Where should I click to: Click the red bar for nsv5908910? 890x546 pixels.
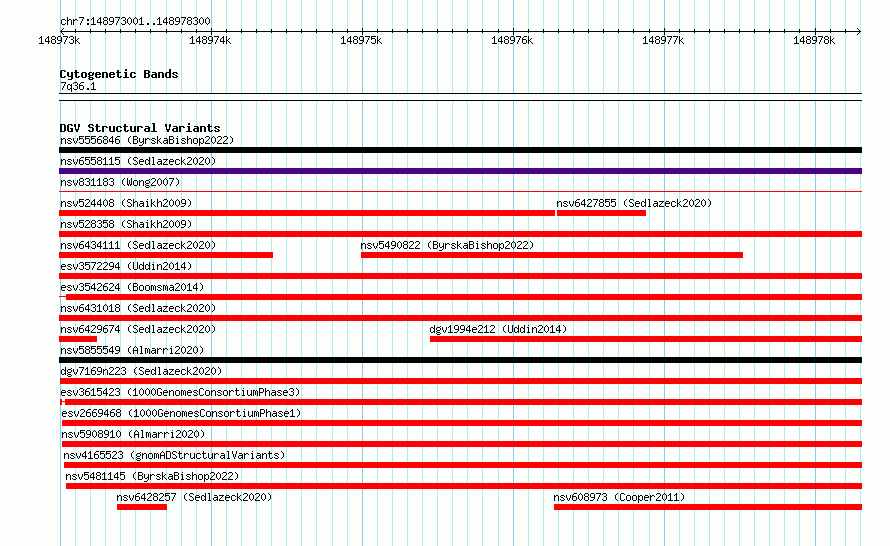pyautogui.click(x=462, y=444)
